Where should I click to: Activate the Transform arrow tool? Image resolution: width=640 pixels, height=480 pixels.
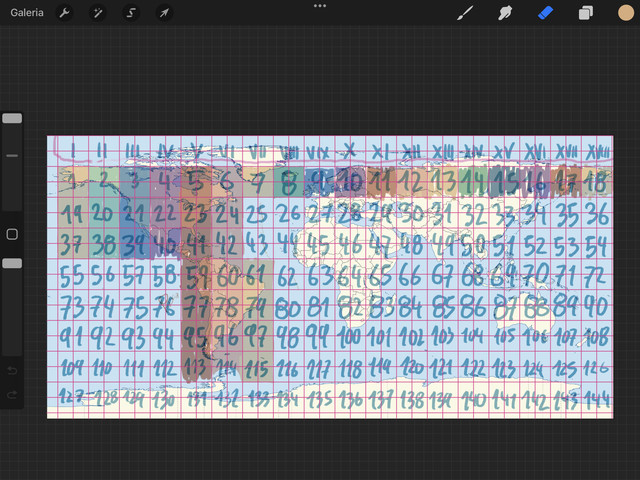click(164, 13)
